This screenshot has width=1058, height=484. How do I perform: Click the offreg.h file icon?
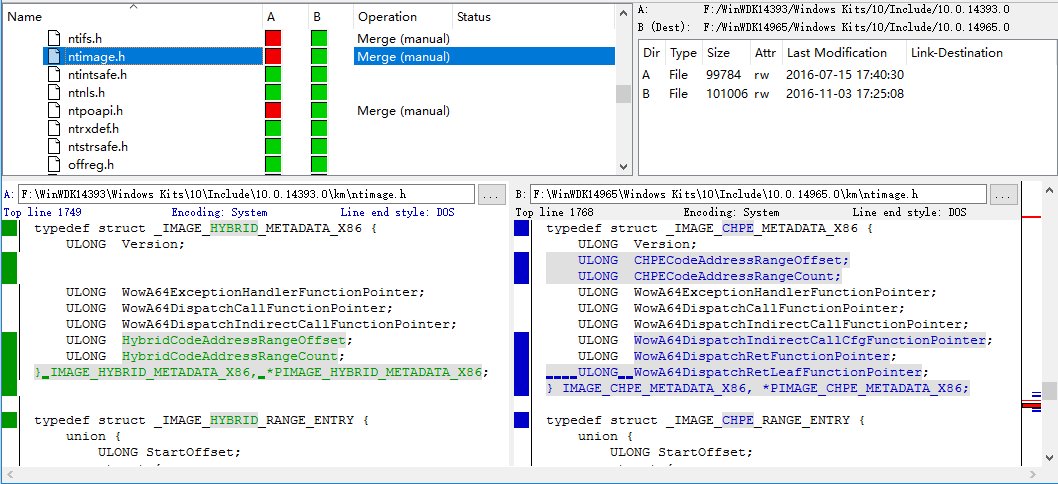(54, 164)
